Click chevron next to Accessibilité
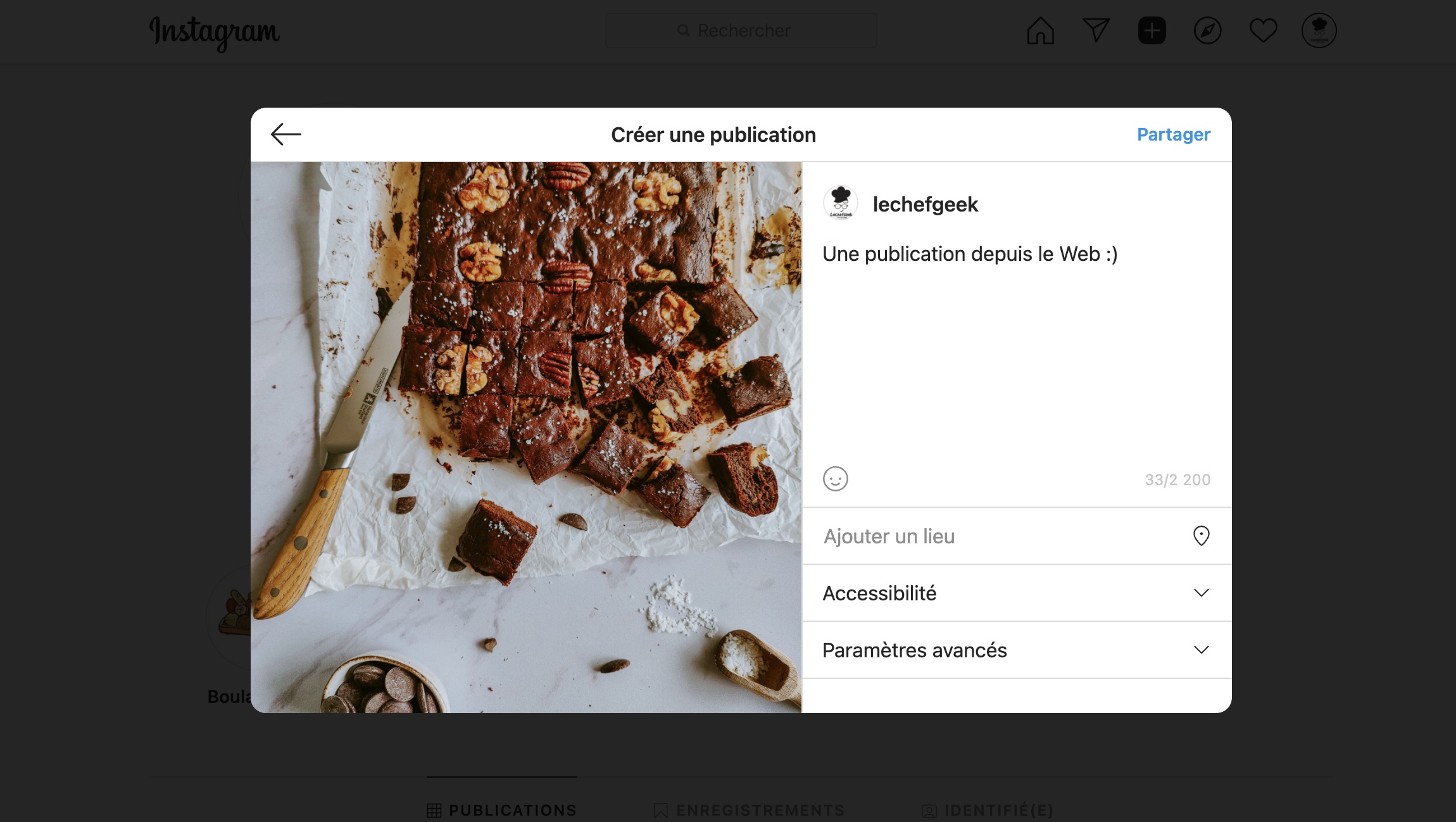Image resolution: width=1456 pixels, height=822 pixels. point(1201,593)
